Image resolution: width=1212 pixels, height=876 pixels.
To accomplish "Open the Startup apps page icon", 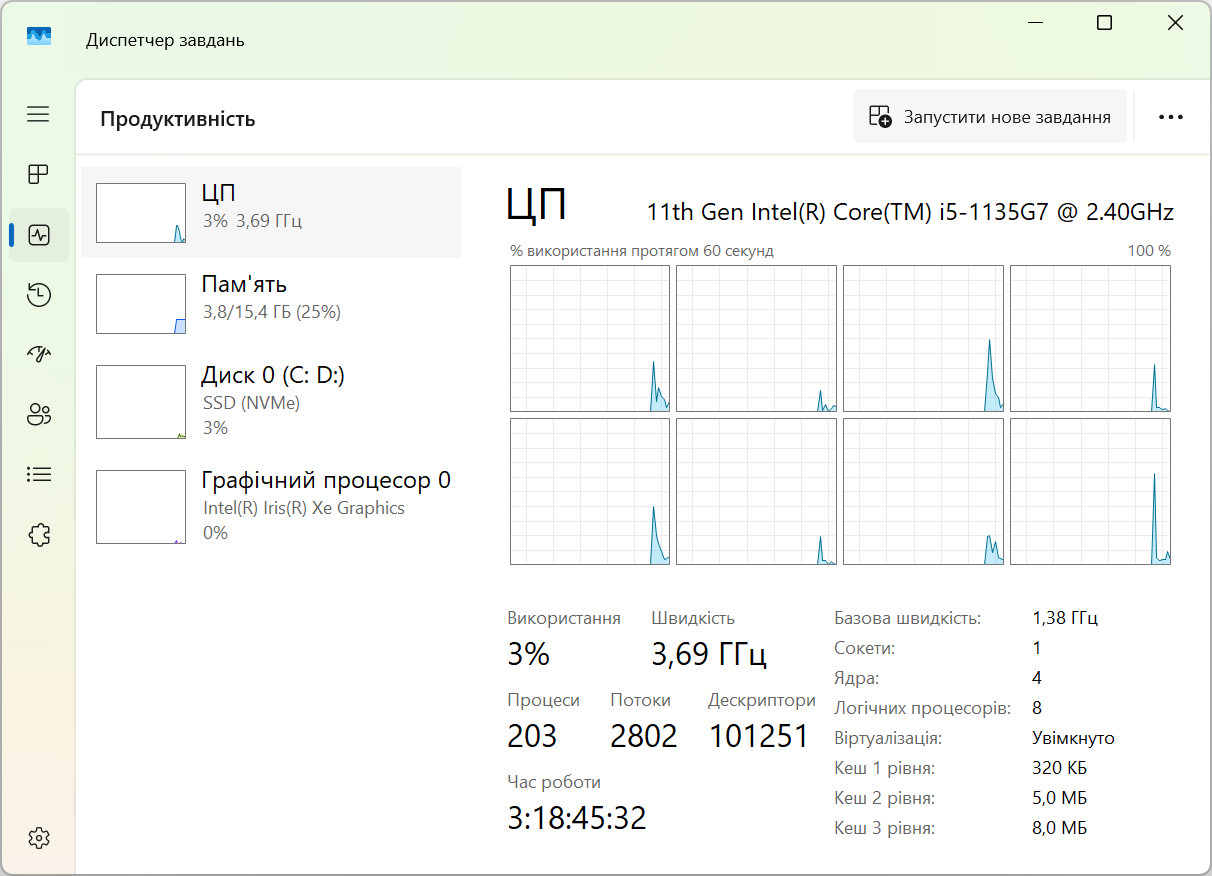I will point(39,354).
